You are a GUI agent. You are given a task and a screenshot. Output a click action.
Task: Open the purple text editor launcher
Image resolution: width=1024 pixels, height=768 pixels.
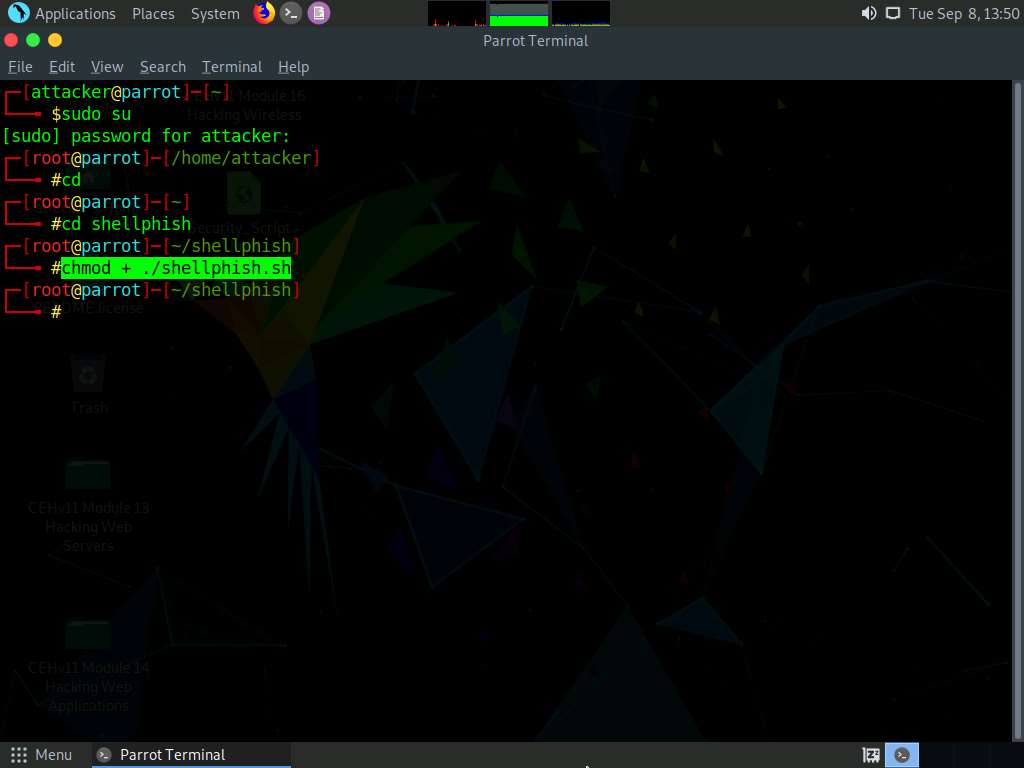pos(319,13)
